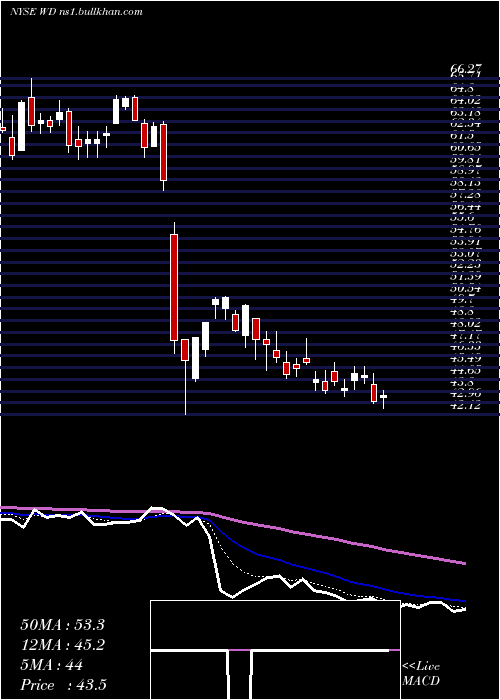Click the 64.02 price axis label
This screenshot has width=500, height=700.
(x=466, y=101)
